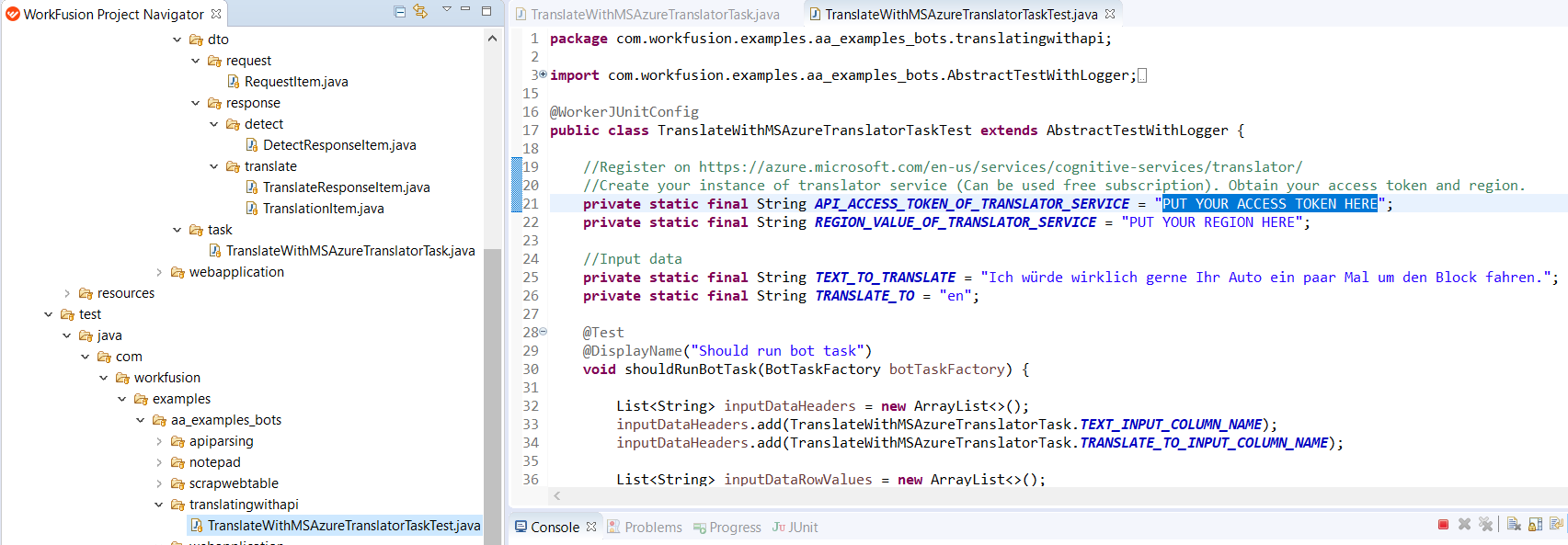Expand the webapplication folder under task
This screenshot has width=1568, height=545.
tap(159, 272)
